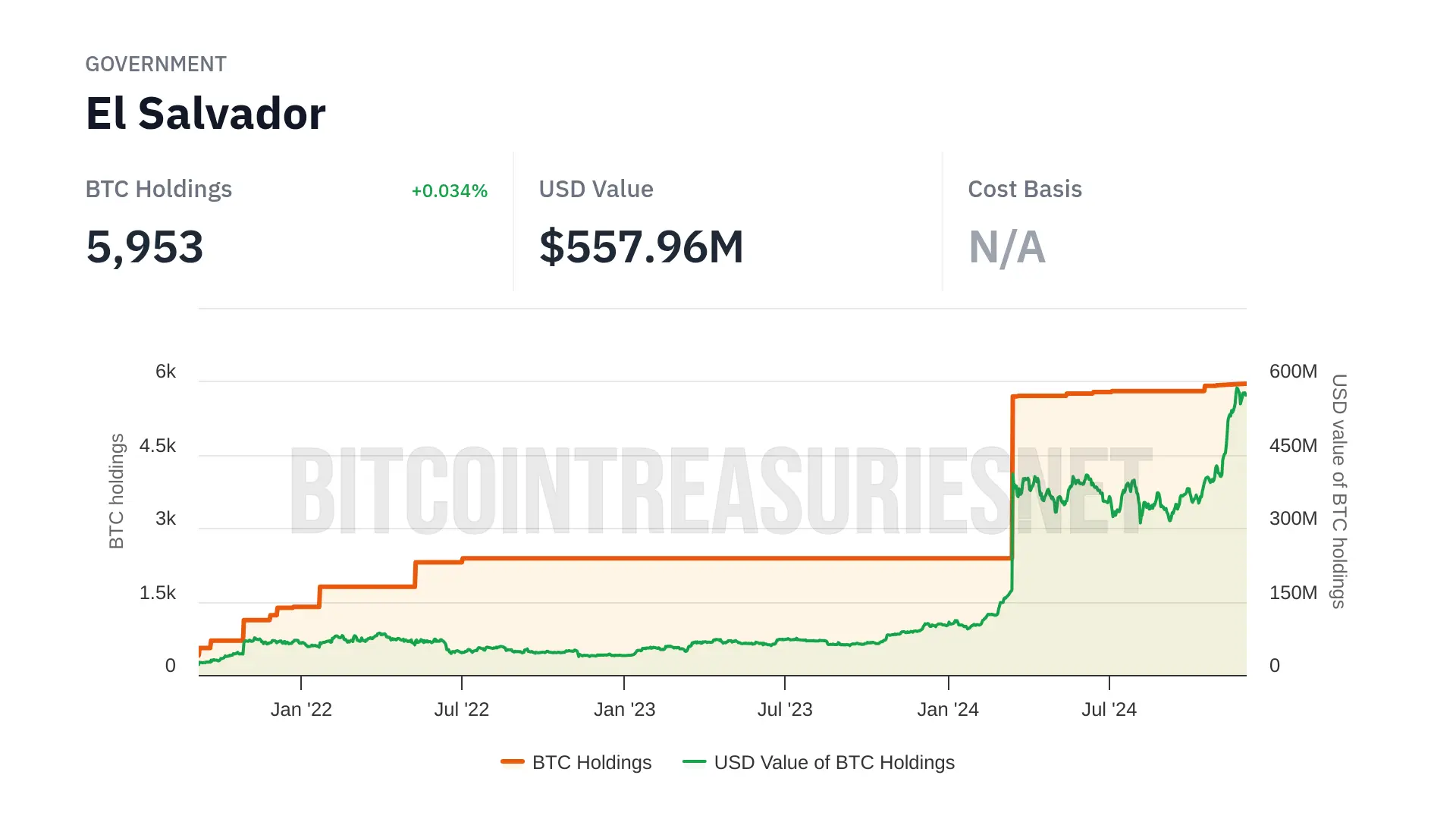Click the USD Value stat label

596,189
